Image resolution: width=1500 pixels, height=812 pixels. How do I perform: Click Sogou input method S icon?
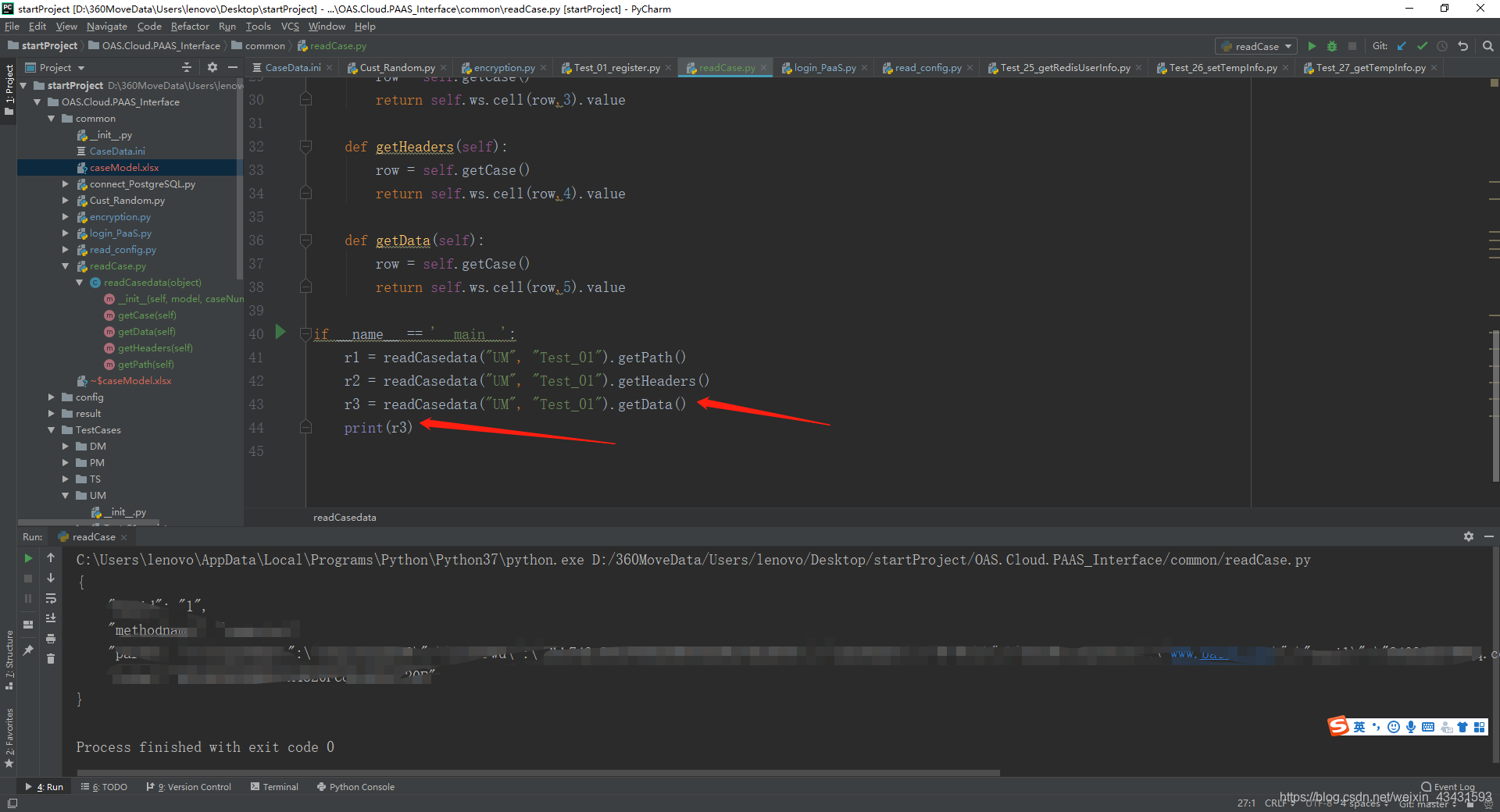[1338, 726]
